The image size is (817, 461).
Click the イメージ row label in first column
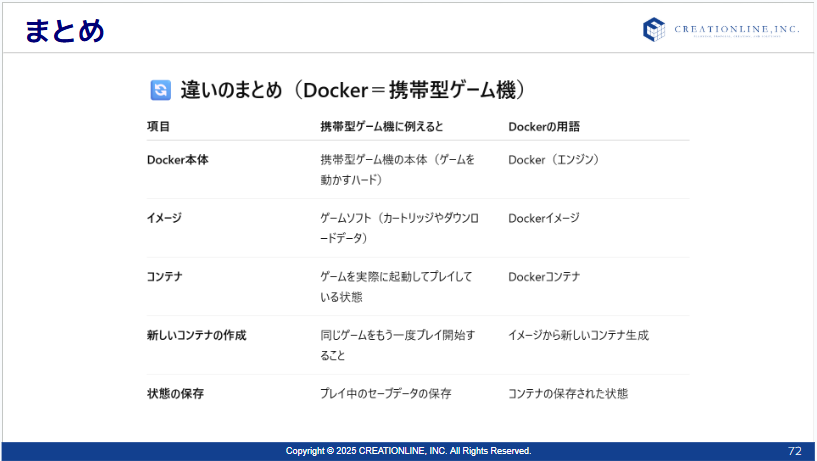click(x=164, y=218)
